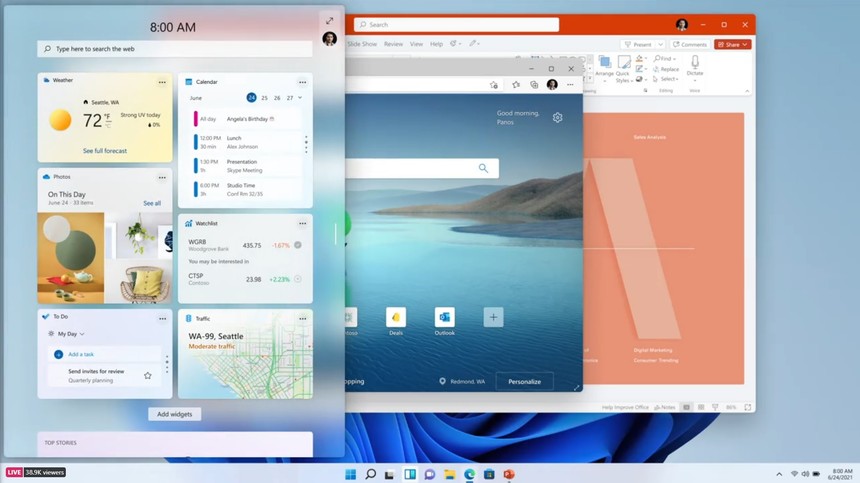860x483 pixels.
Task: Click the 'Type here to search the web' box
Action: (x=174, y=49)
